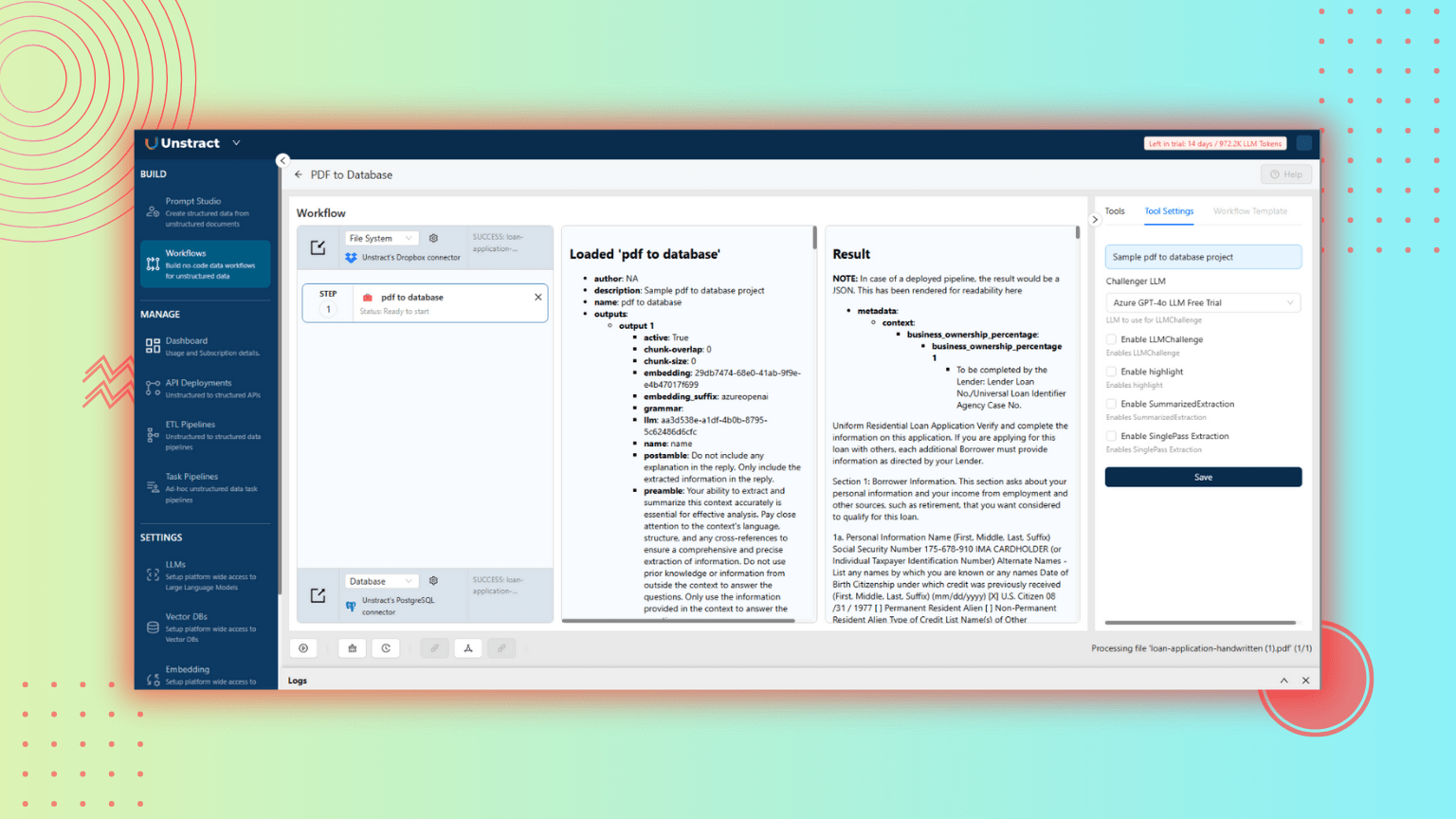Open the Database destination type dropdown

(x=380, y=581)
